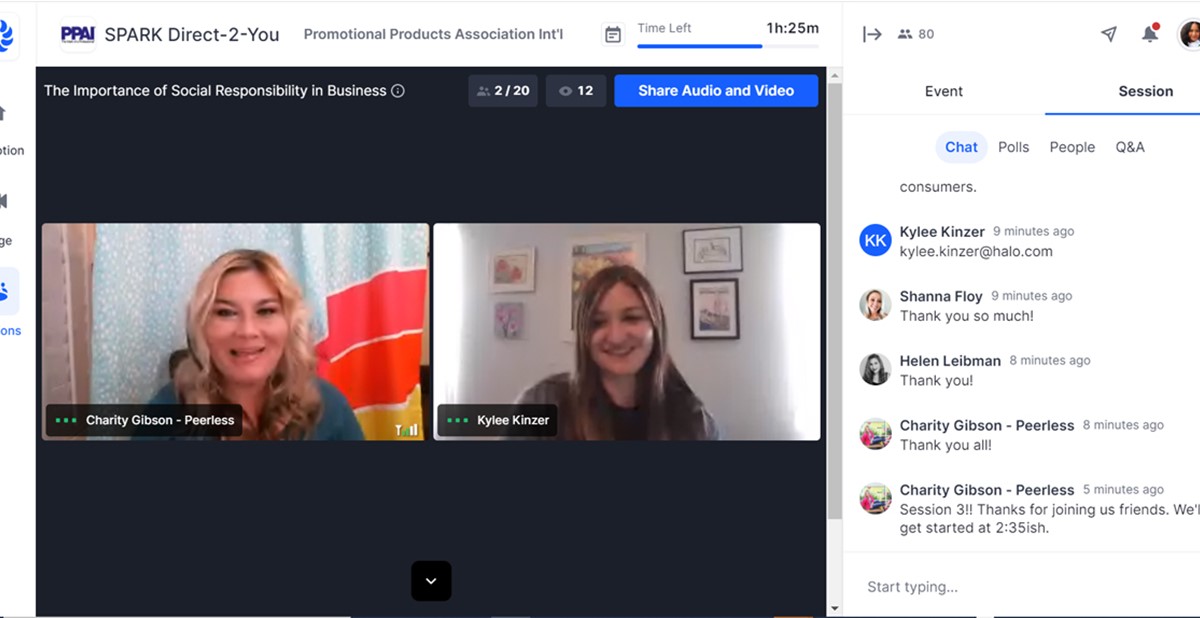Click the 2/20 participants on-screen badge

pos(503,91)
